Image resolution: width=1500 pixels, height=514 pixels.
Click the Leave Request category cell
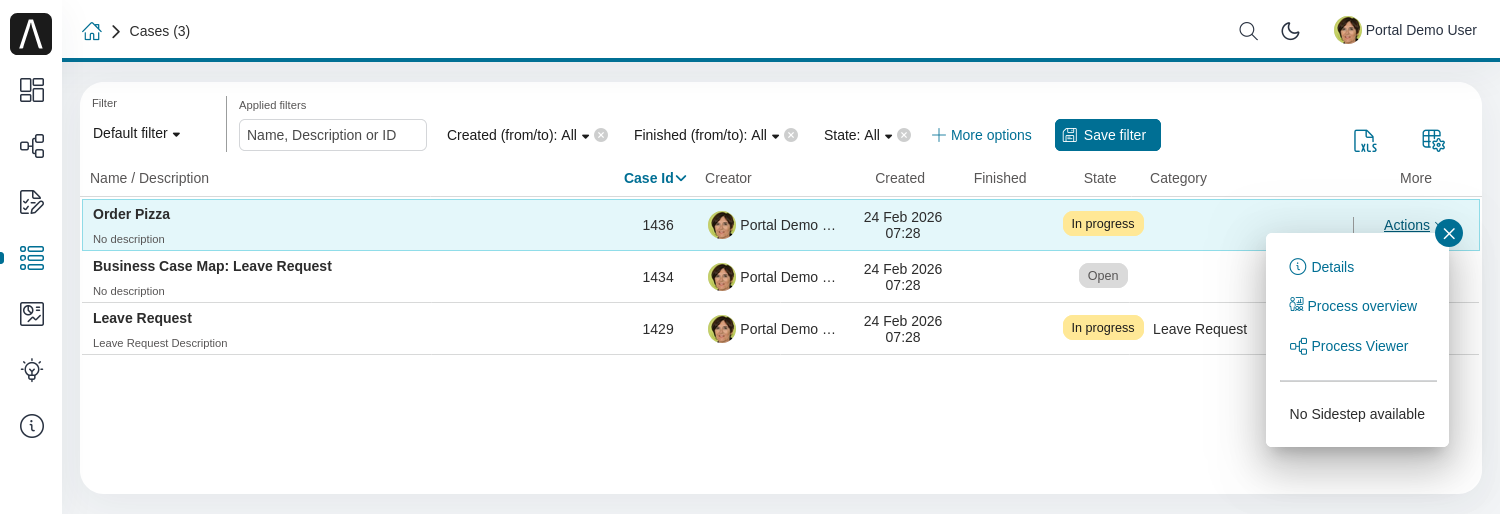point(1200,329)
